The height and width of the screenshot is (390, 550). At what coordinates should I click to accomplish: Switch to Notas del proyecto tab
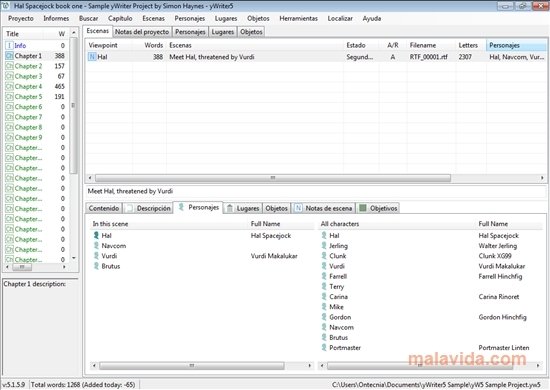[142, 32]
